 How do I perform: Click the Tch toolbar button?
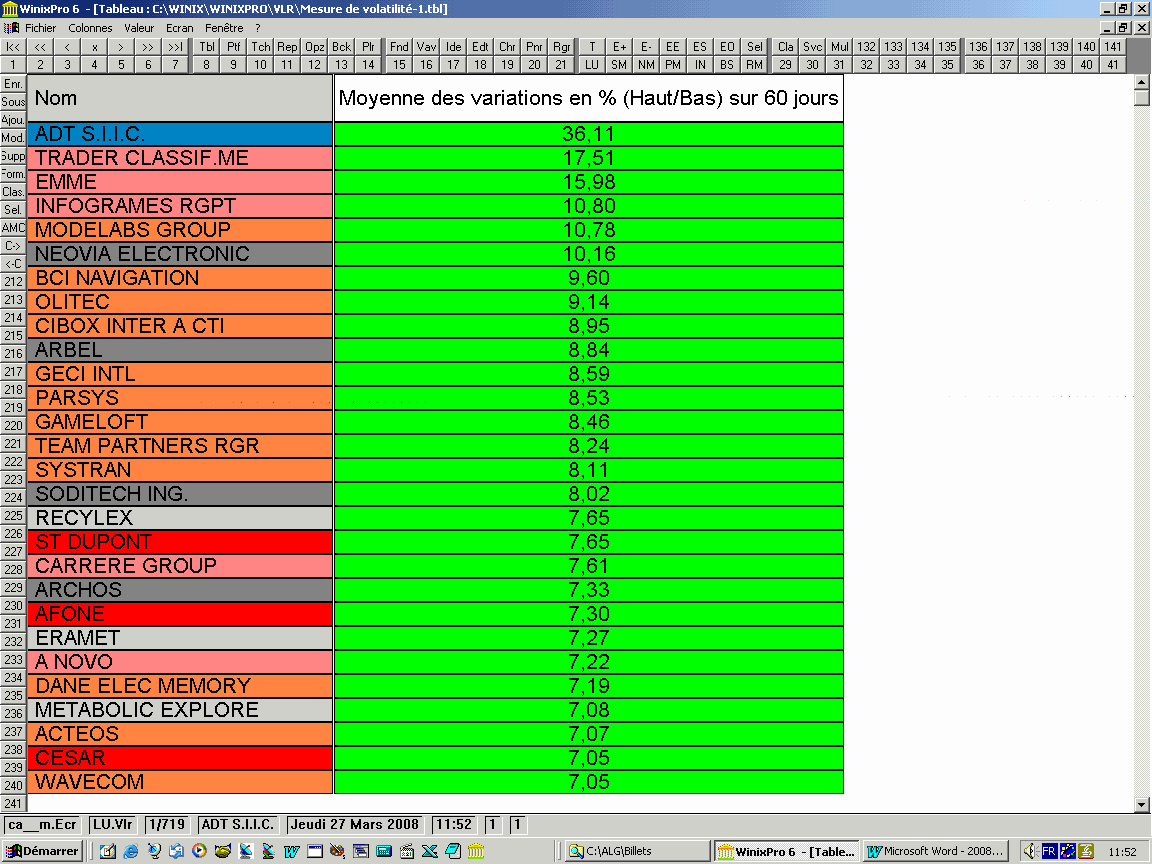pos(261,46)
